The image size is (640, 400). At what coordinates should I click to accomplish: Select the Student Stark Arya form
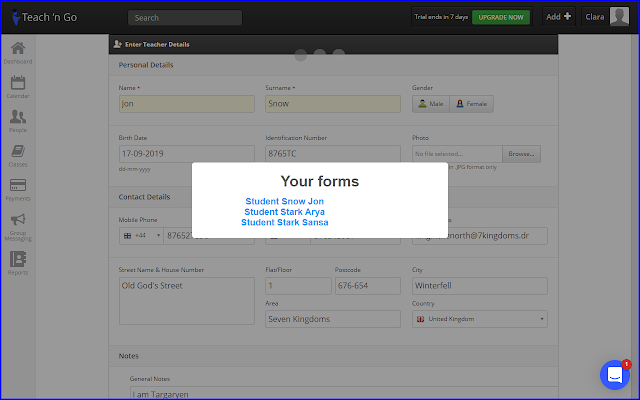[x=284, y=212]
